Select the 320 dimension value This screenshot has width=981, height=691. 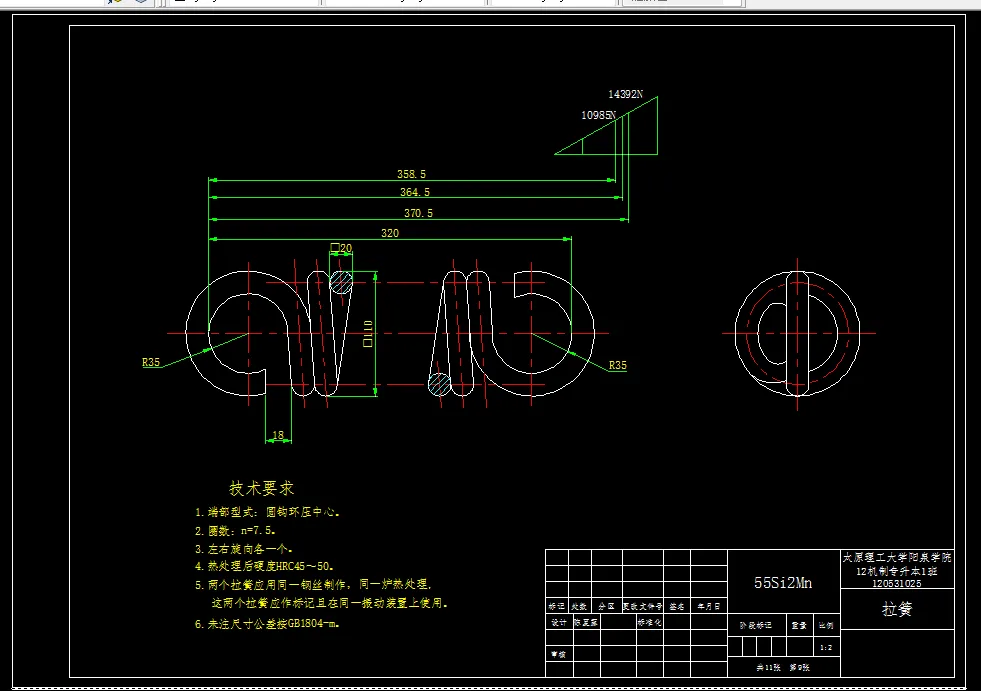click(390, 233)
